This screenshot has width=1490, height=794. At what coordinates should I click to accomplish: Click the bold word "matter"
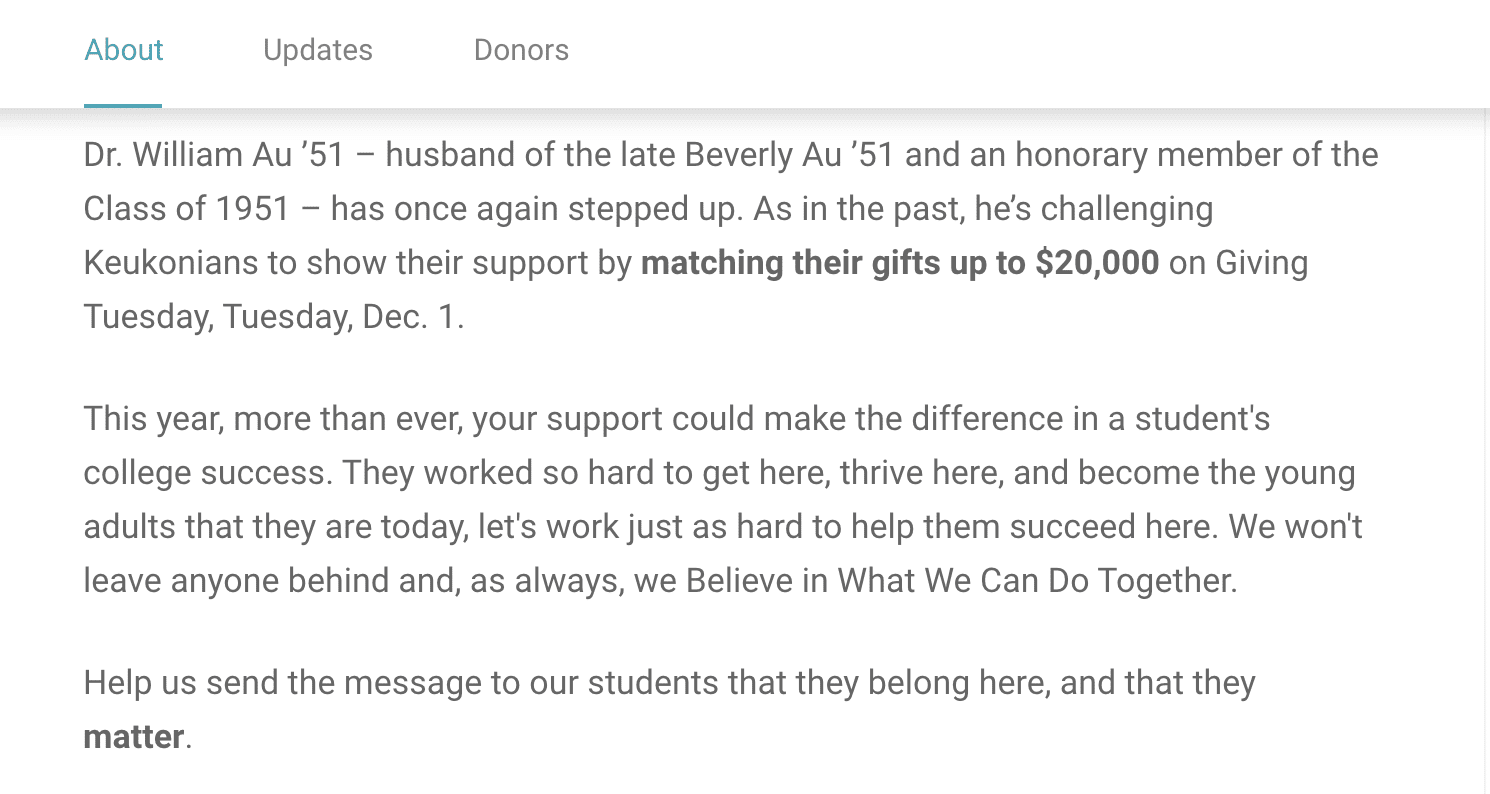[x=133, y=737]
